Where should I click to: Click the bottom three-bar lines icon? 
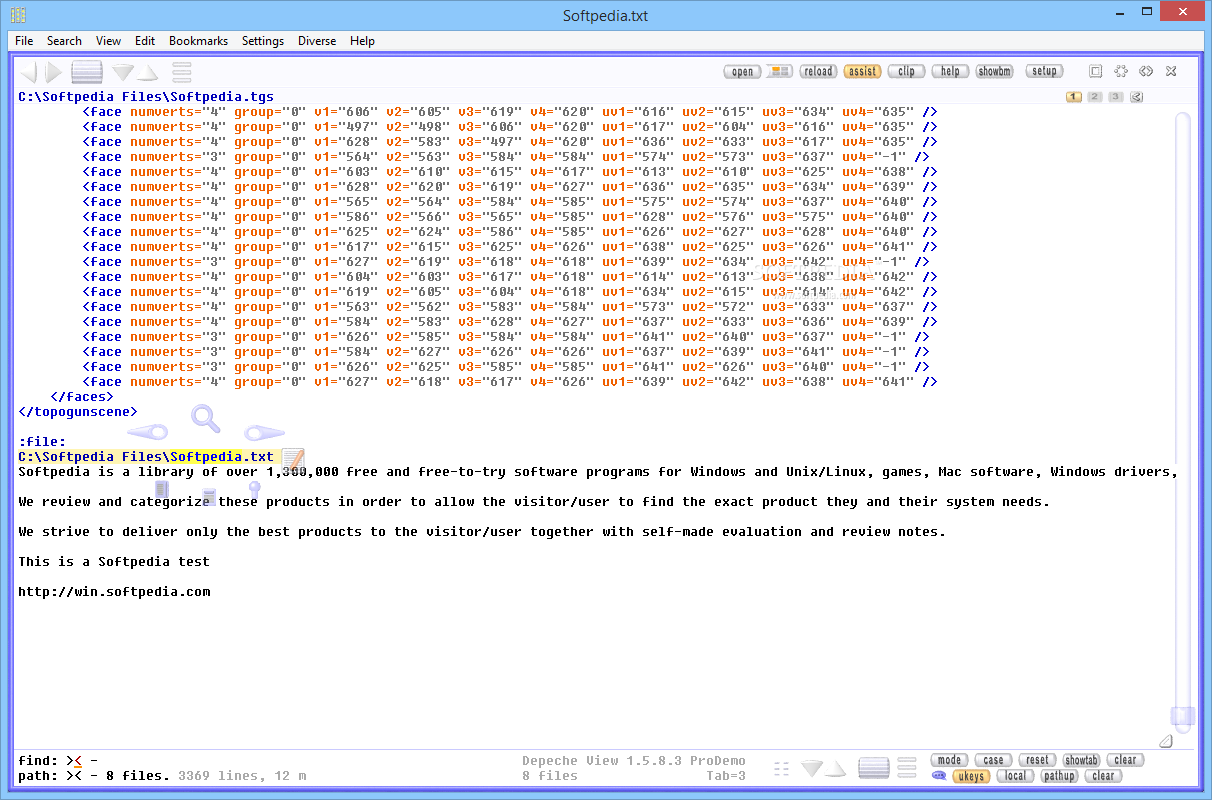[x=907, y=768]
